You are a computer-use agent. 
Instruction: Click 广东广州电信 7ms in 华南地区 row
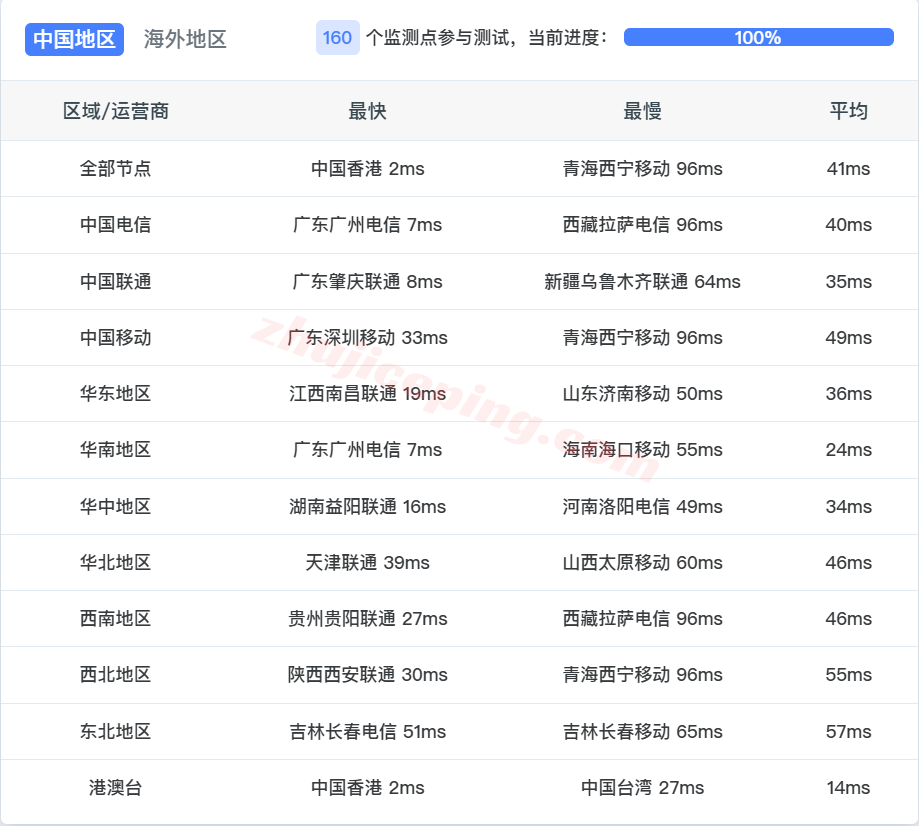(x=367, y=450)
